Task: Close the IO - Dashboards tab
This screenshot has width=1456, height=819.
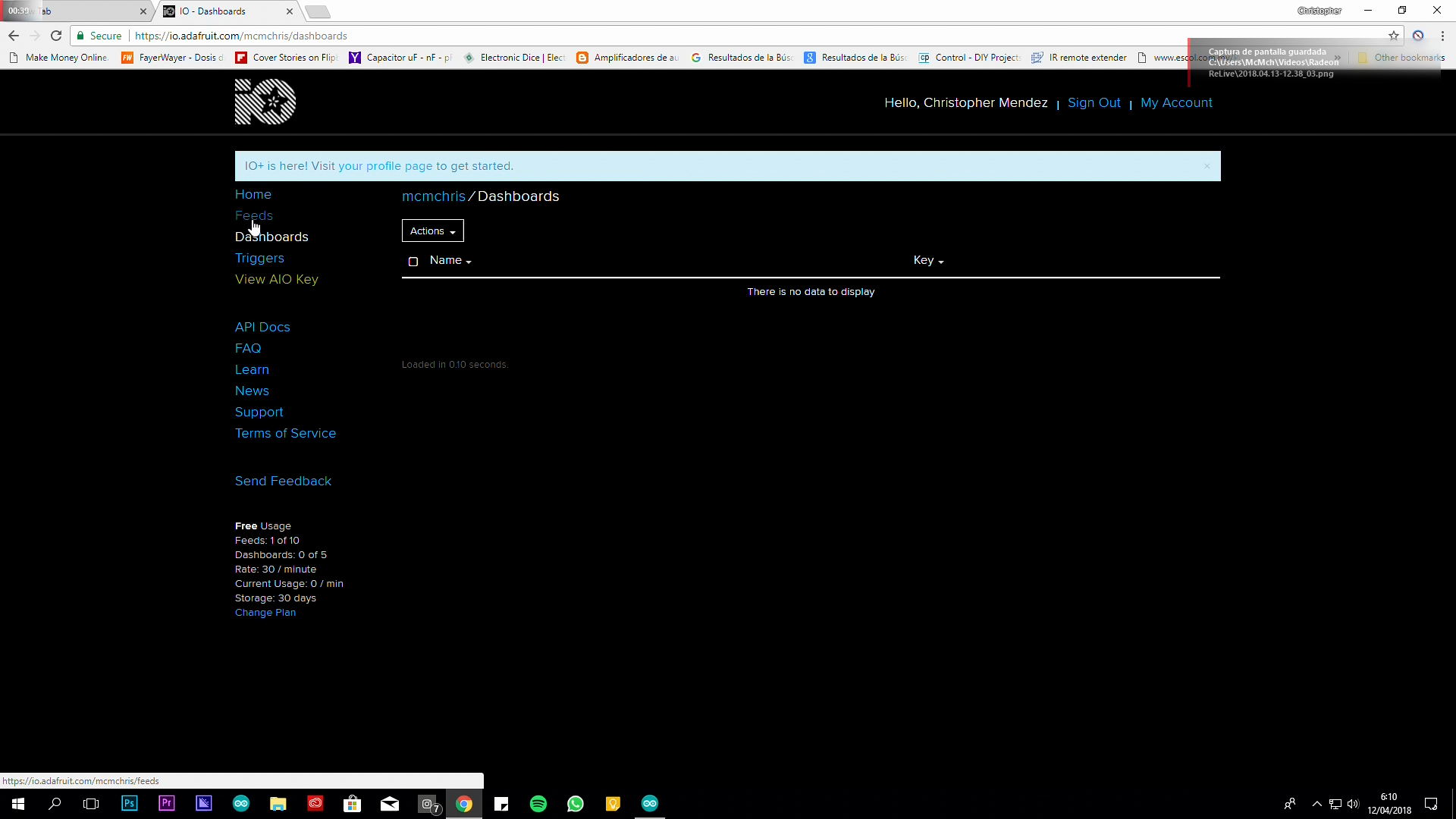Action: (290, 11)
